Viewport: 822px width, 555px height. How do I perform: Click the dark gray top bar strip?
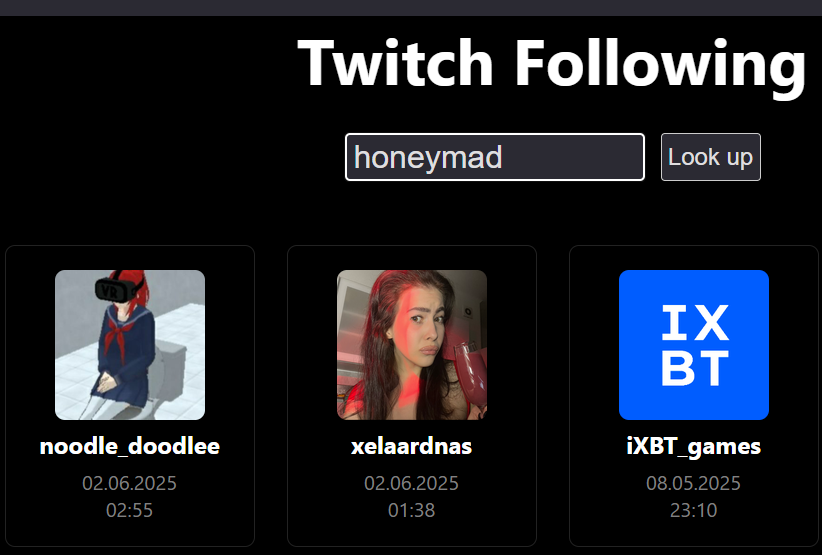coord(411,7)
